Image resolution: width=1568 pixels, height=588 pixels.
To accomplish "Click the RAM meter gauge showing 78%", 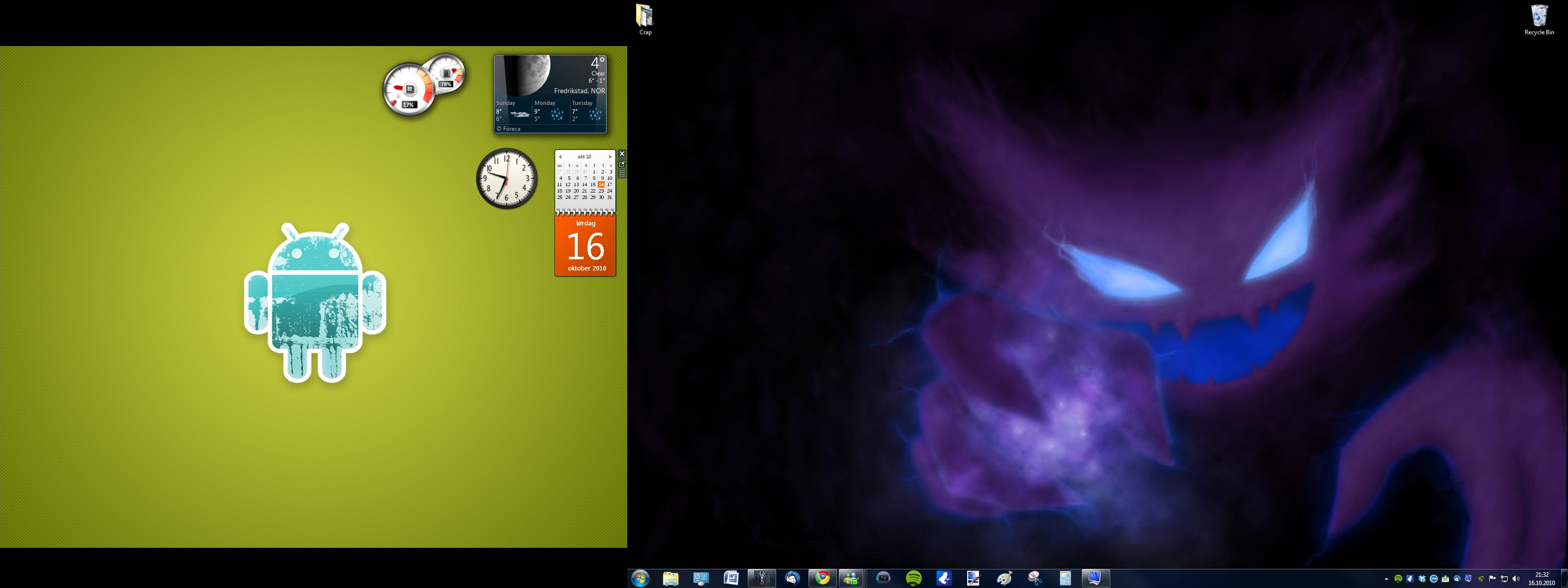I will 448,73.
